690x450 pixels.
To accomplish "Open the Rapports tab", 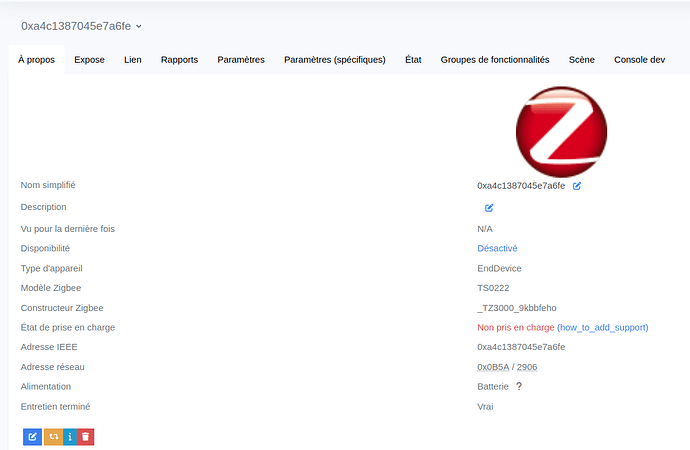I will pos(179,60).
